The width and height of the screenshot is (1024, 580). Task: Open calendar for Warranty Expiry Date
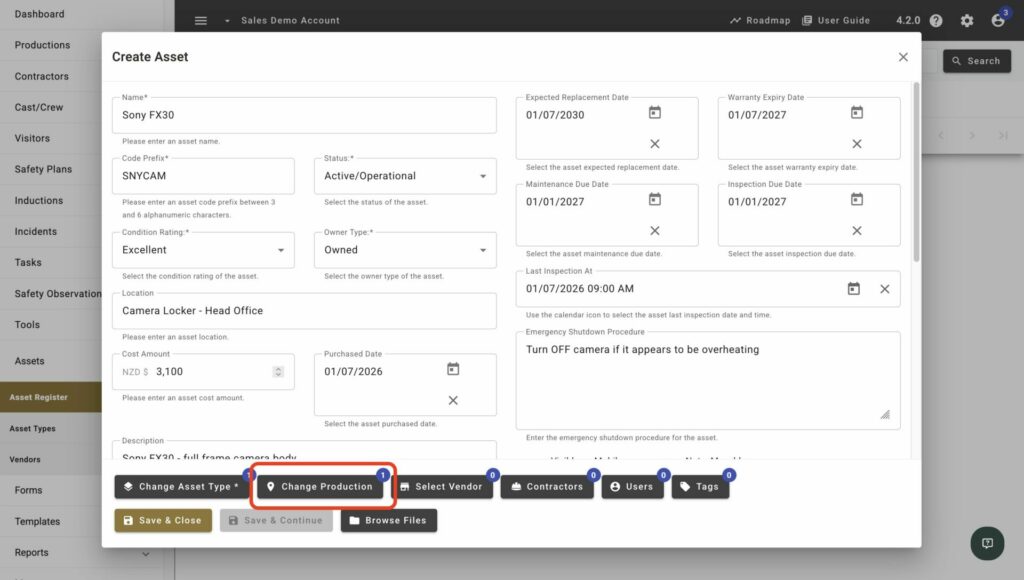click(x=857, y=112)
